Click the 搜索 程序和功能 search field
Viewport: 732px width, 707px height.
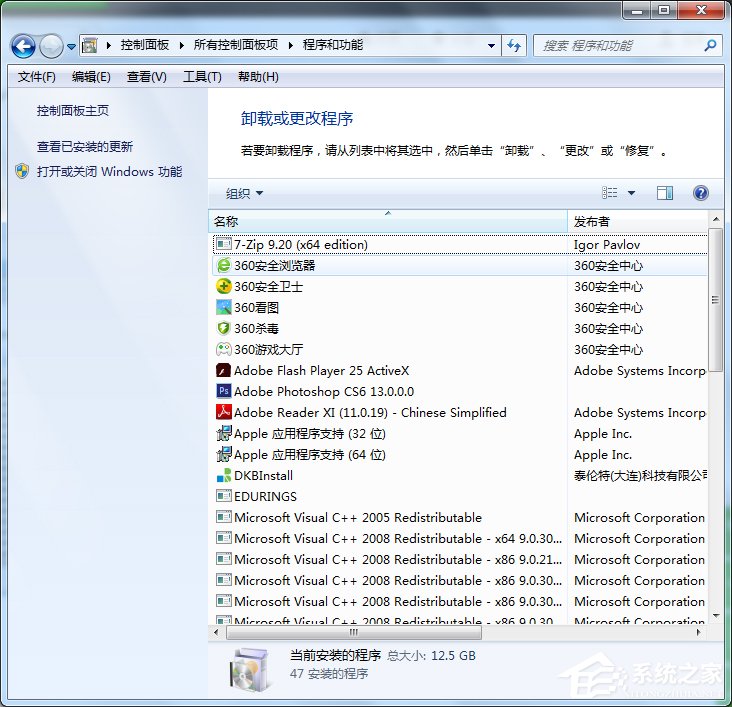(620, 46)
